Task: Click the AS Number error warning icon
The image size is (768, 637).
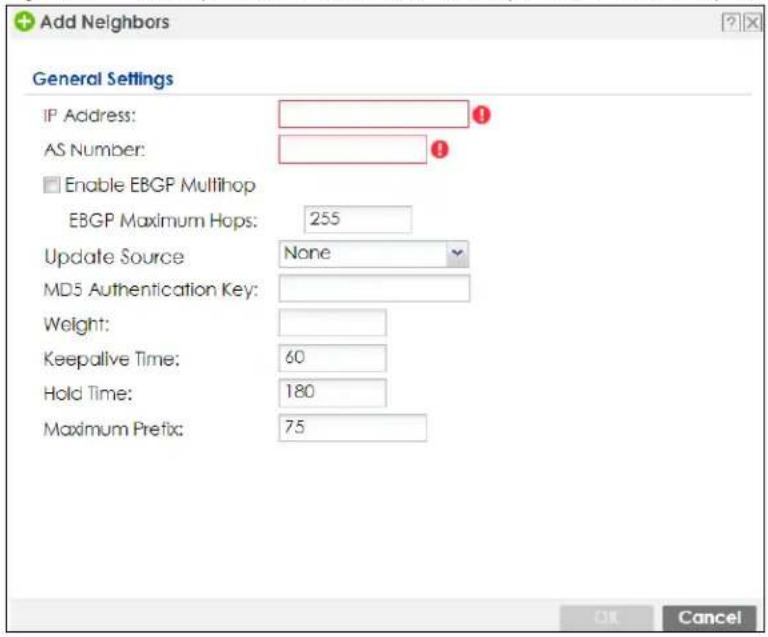Action: (x=439, y=149)
